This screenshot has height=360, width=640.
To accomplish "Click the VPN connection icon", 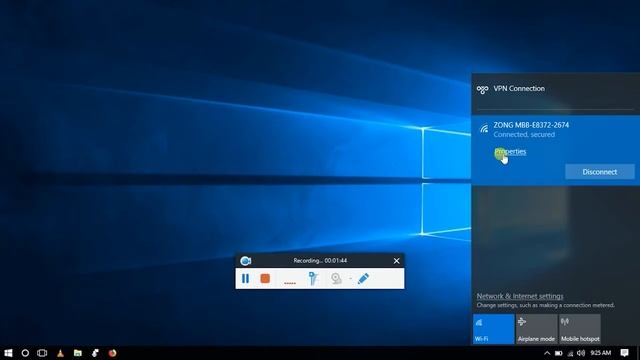I will (482, 89).
